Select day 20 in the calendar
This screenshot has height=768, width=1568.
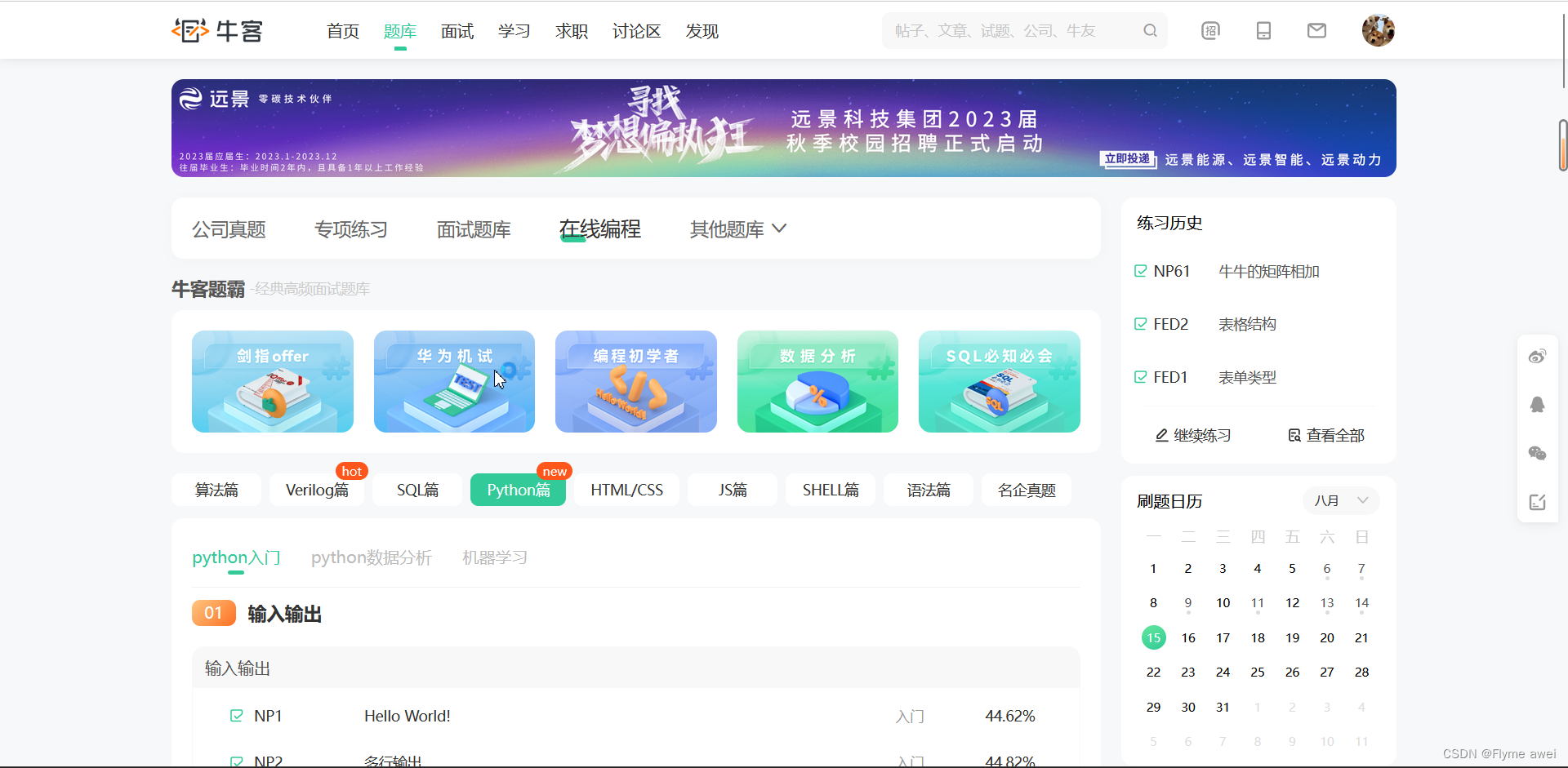click(1327, 637)
